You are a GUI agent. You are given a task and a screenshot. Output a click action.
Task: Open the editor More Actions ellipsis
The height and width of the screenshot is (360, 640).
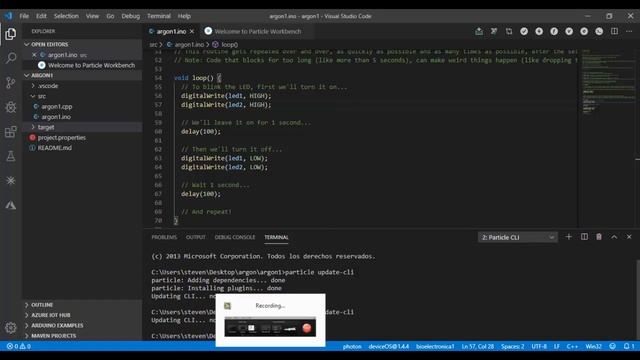629,31
